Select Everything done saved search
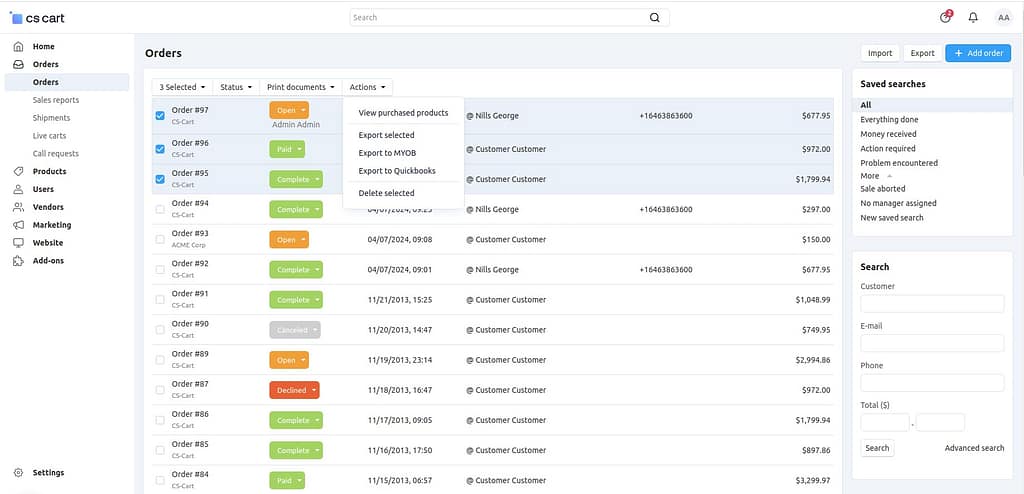1024x494 pixels. pyautogui.click(x=889, y=120)
